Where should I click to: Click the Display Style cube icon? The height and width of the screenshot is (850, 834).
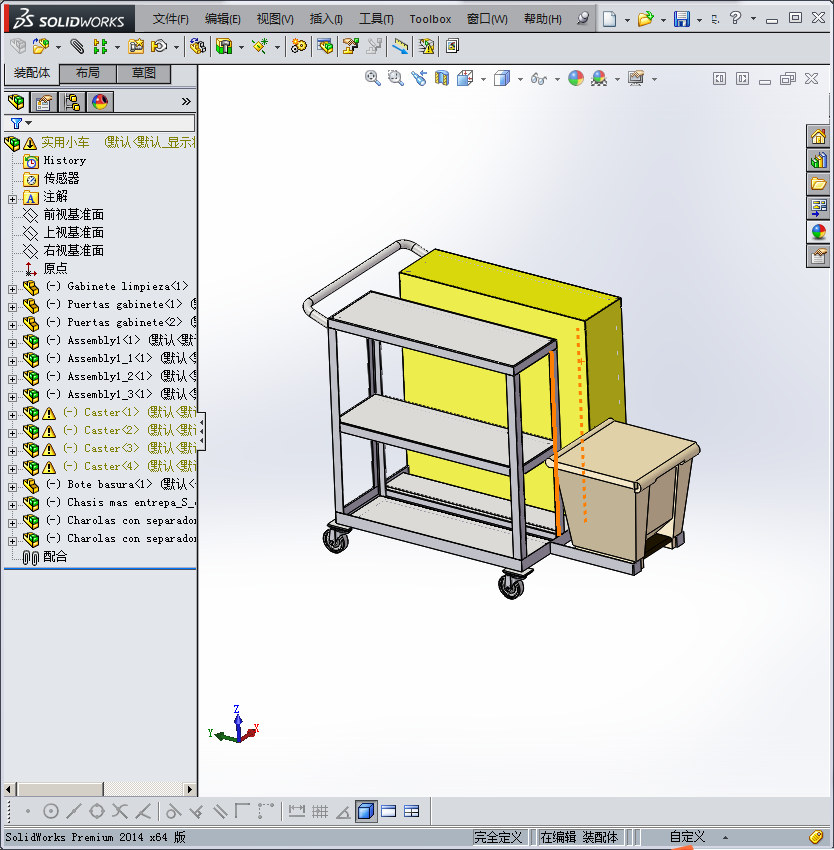tap(502, 79)
